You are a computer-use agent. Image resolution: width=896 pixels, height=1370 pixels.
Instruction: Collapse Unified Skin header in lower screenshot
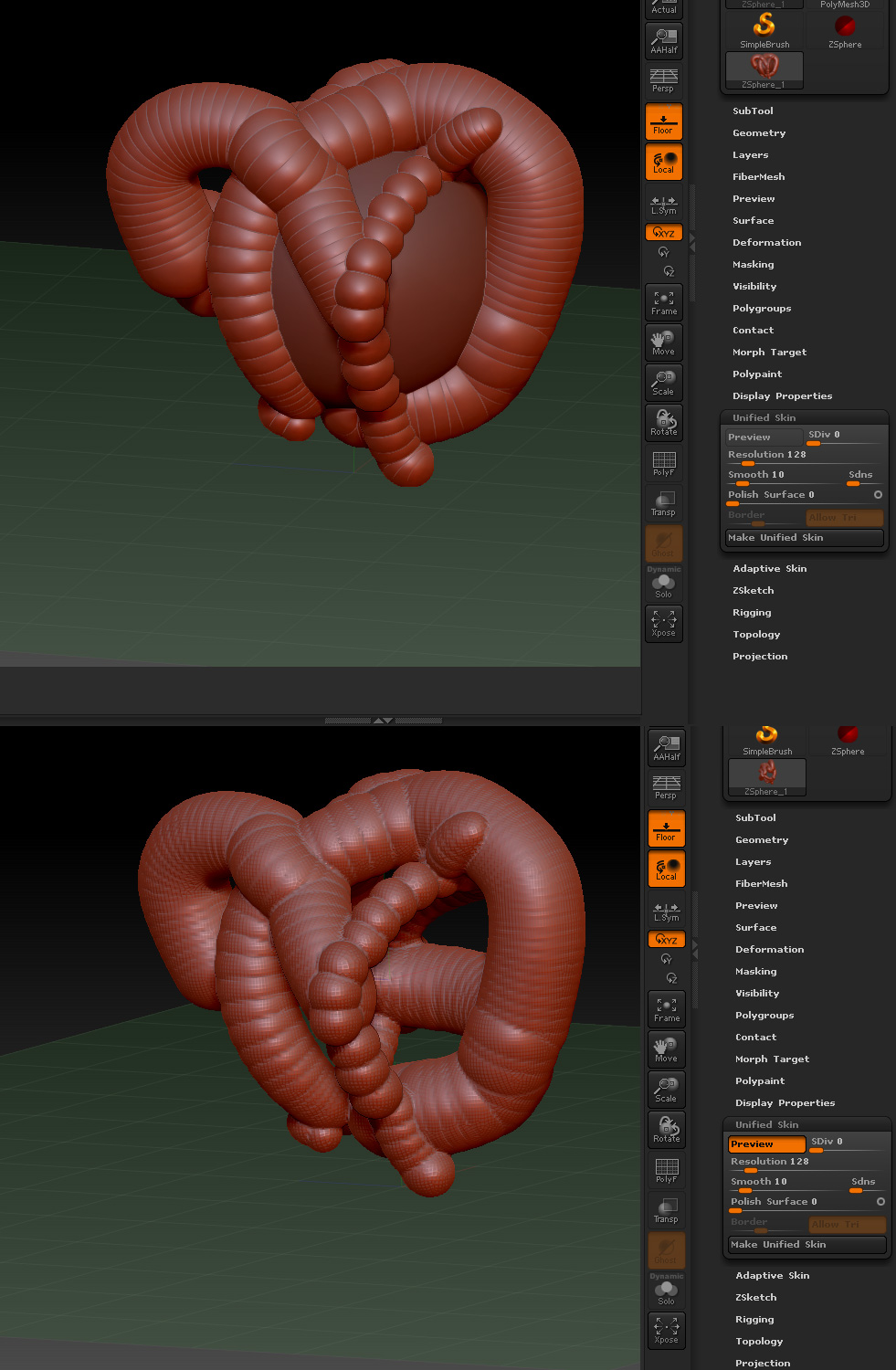[767, 1125]
